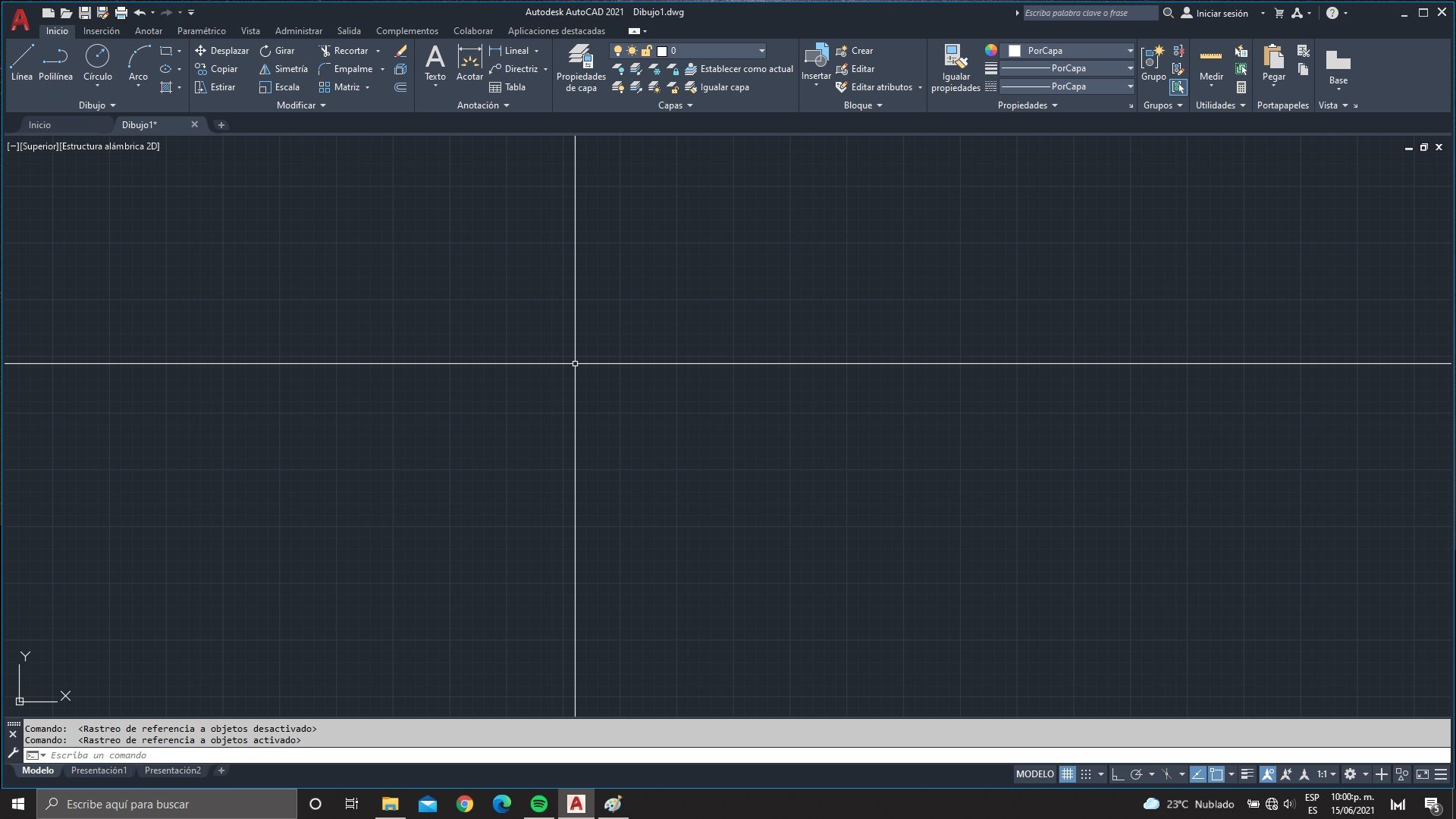Toggle the drawing grid display
Image resolution: width=1456 pixels, height=819 pixels.
point(1067,774)
